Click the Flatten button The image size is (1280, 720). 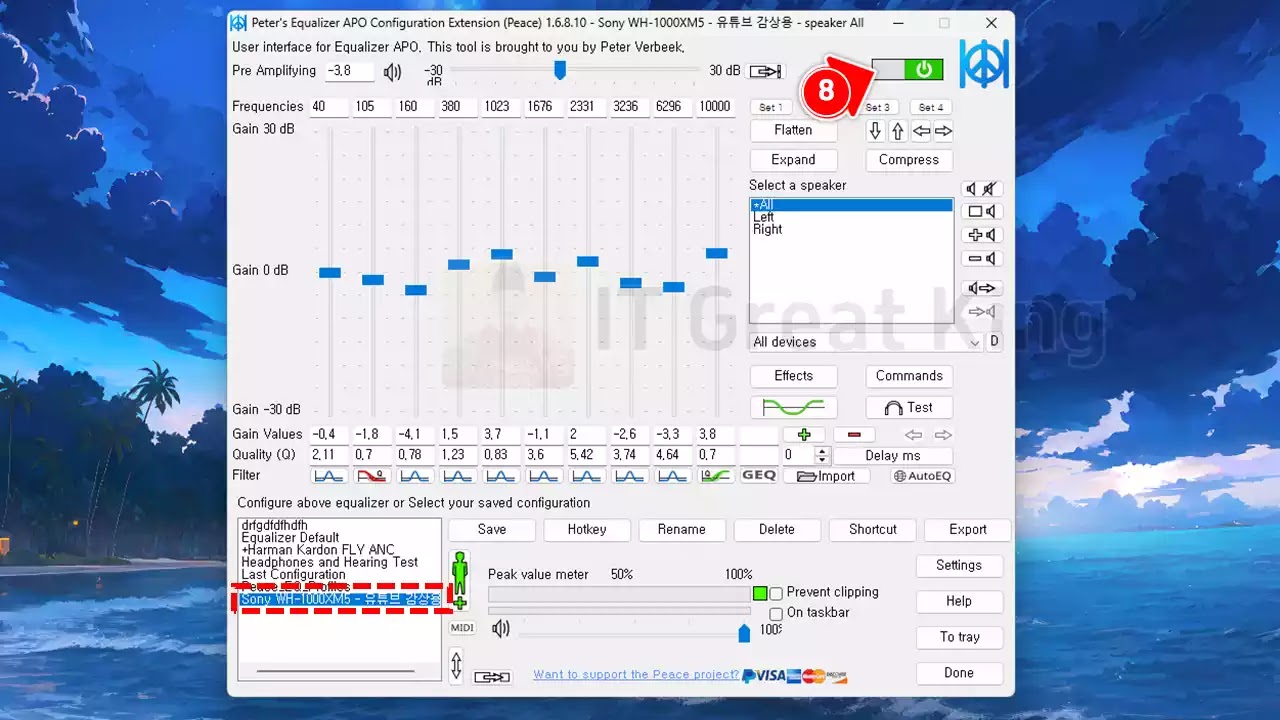(794, 130)
